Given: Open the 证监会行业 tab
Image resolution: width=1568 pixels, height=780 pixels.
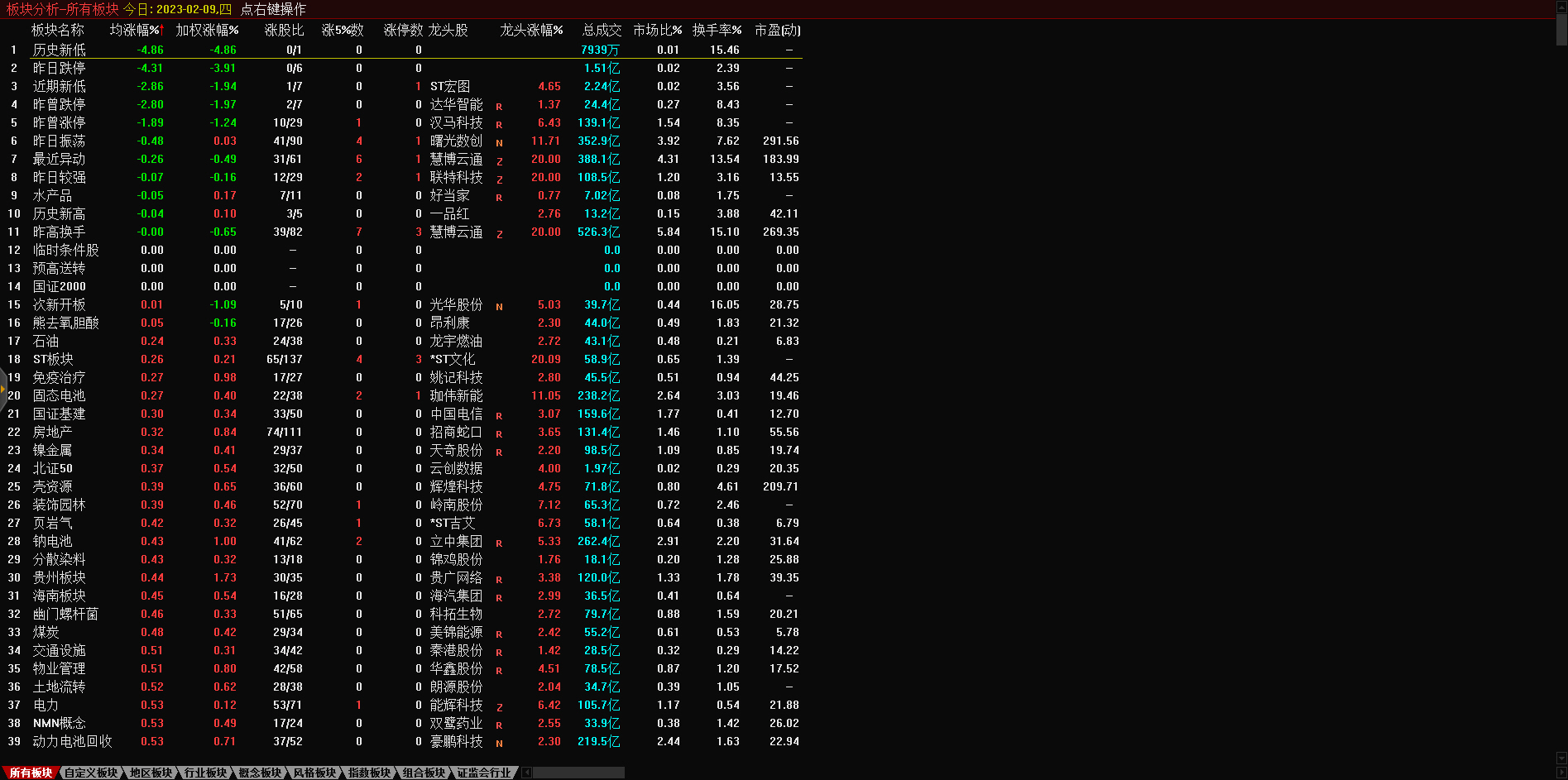Looking at the screenshot, I should (x=484, y=773).
